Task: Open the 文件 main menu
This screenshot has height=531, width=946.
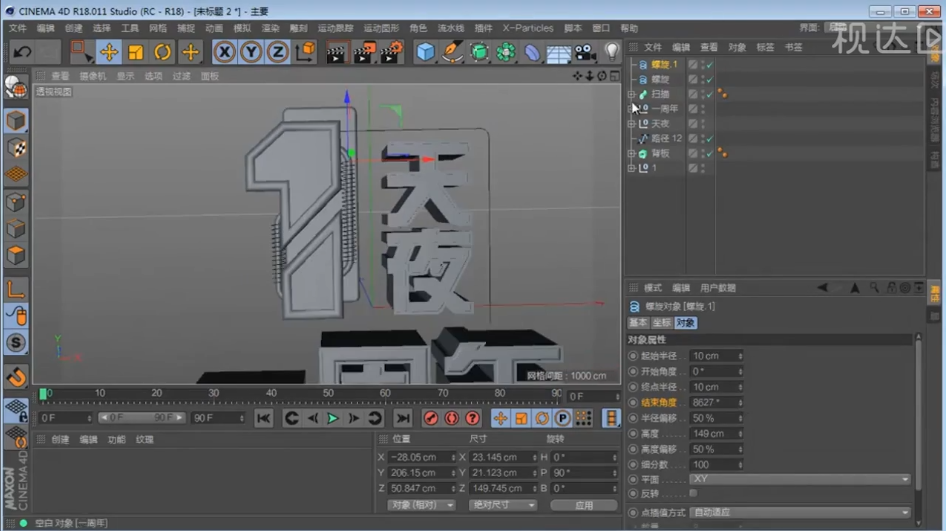Action: (17, 28)
